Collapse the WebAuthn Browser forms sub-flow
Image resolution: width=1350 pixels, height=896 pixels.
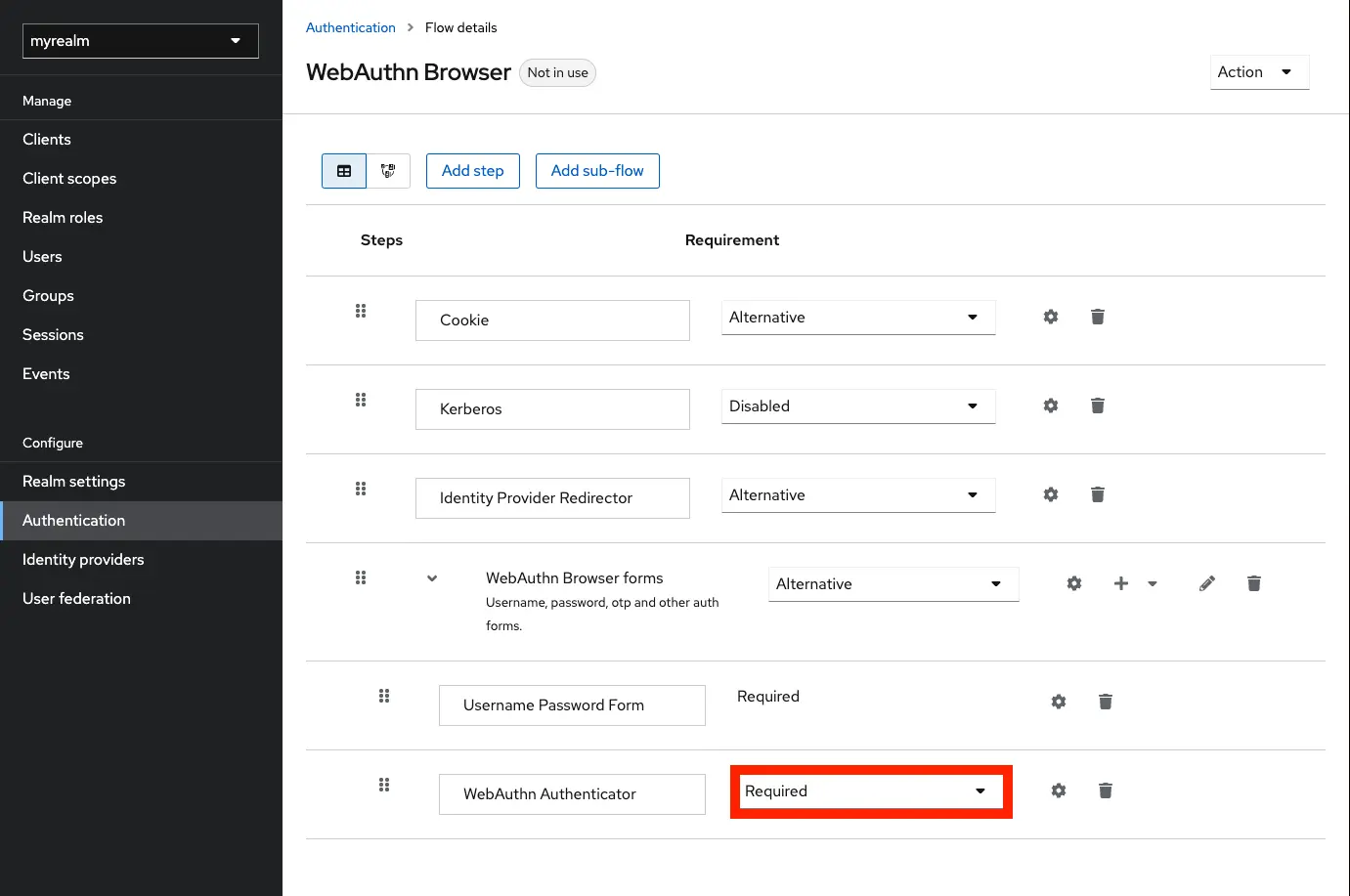431,577
